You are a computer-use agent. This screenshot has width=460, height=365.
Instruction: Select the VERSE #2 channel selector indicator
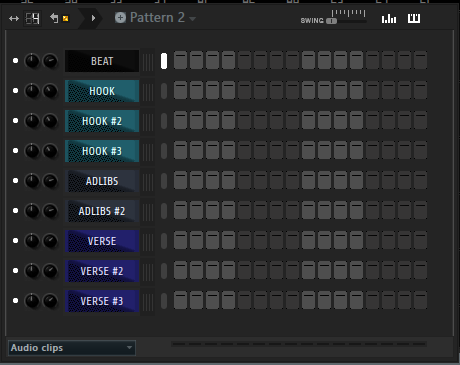164,271
